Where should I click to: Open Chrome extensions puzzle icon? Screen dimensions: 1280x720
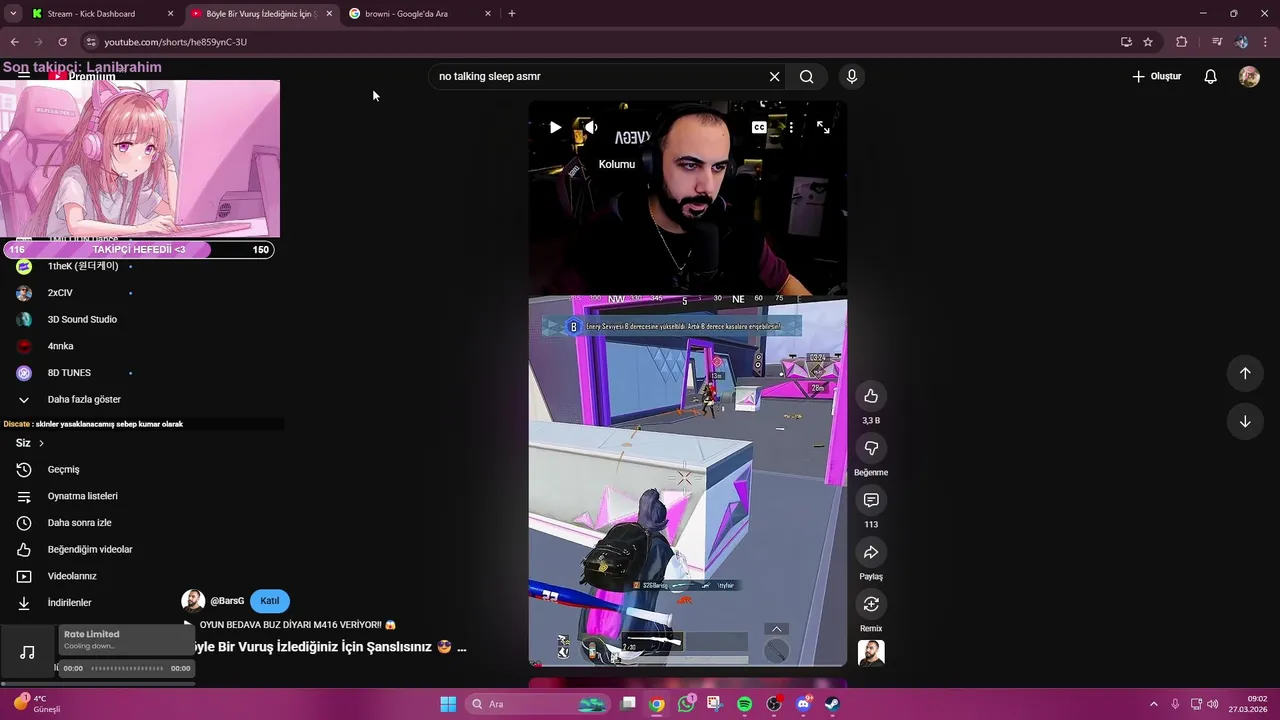[1182, 42]
